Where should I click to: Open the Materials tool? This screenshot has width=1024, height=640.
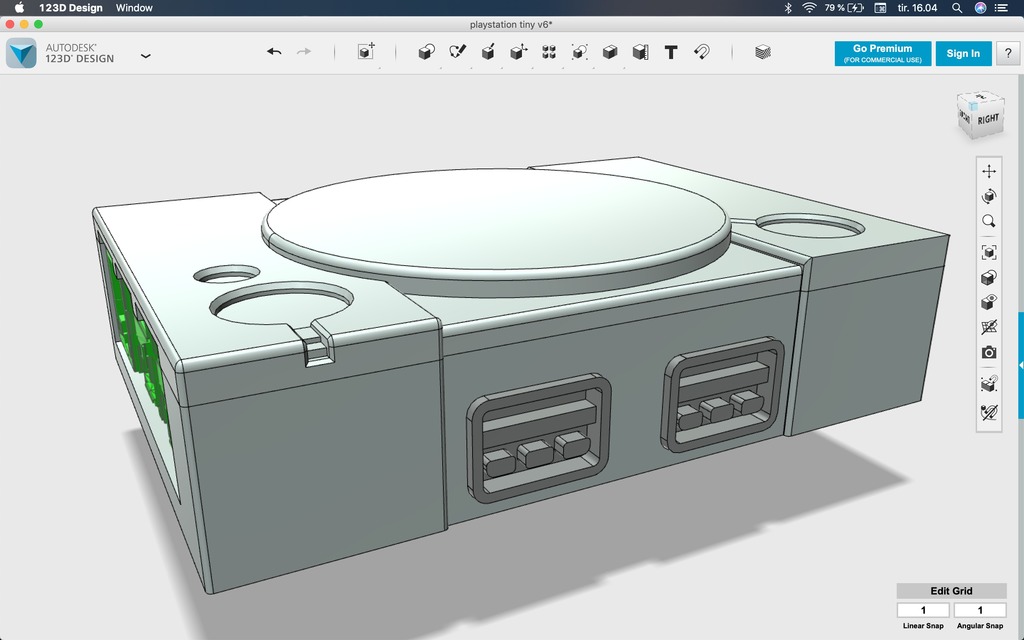pos(763,52)
